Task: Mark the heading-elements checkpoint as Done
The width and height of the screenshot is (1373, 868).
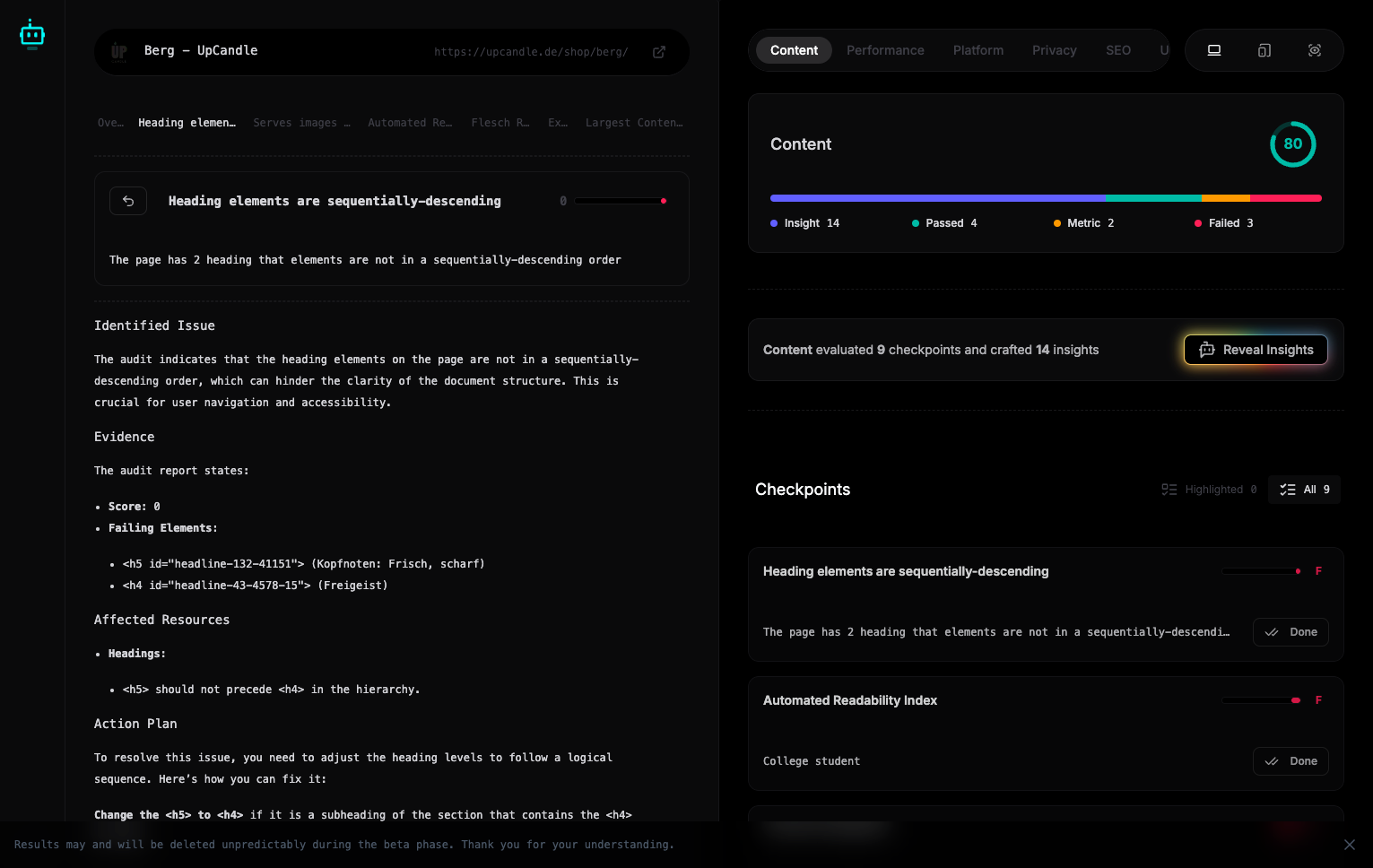Action: coord(1290,632)
